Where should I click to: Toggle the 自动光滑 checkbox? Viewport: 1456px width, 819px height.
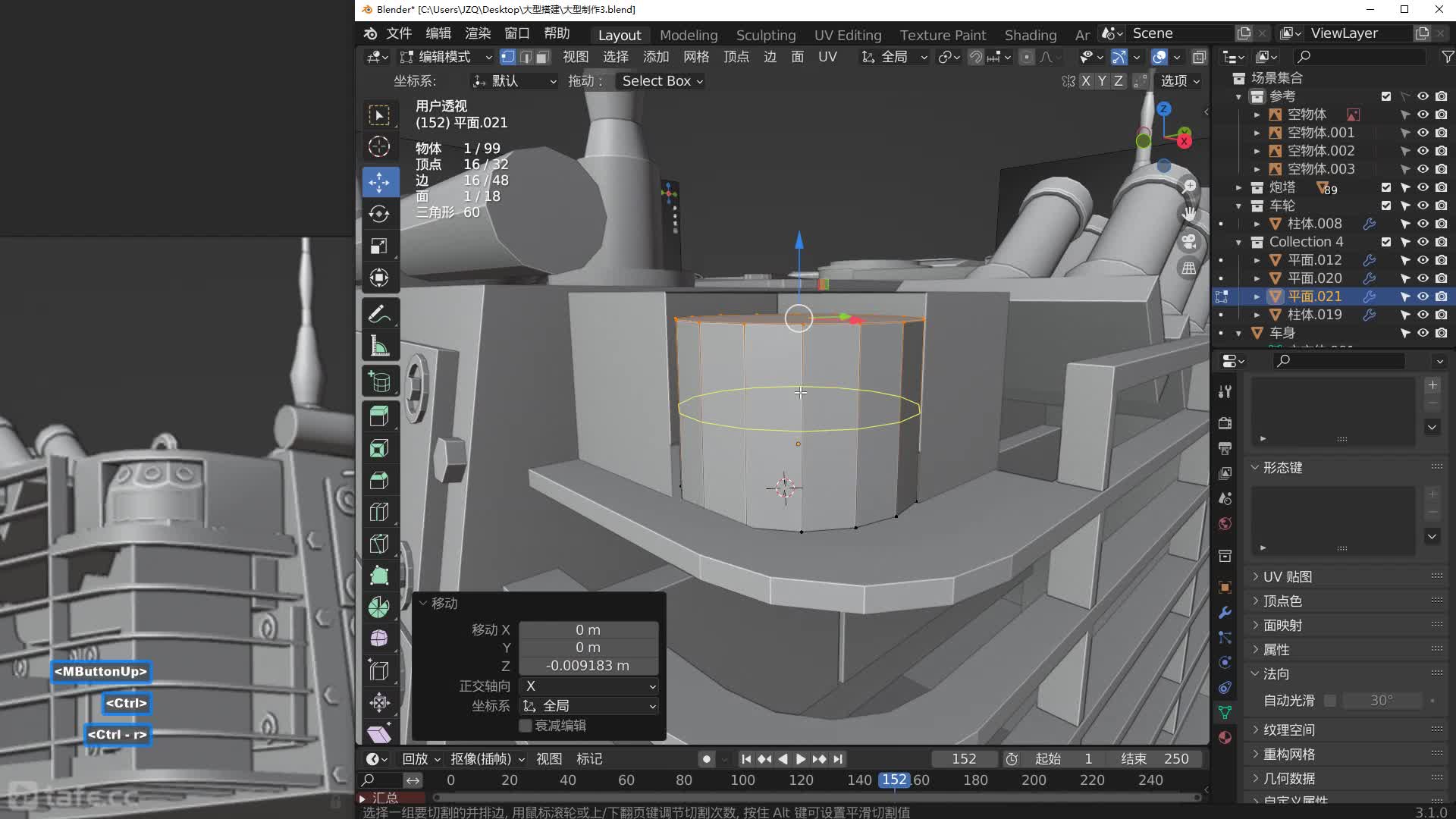(1330, 701)
